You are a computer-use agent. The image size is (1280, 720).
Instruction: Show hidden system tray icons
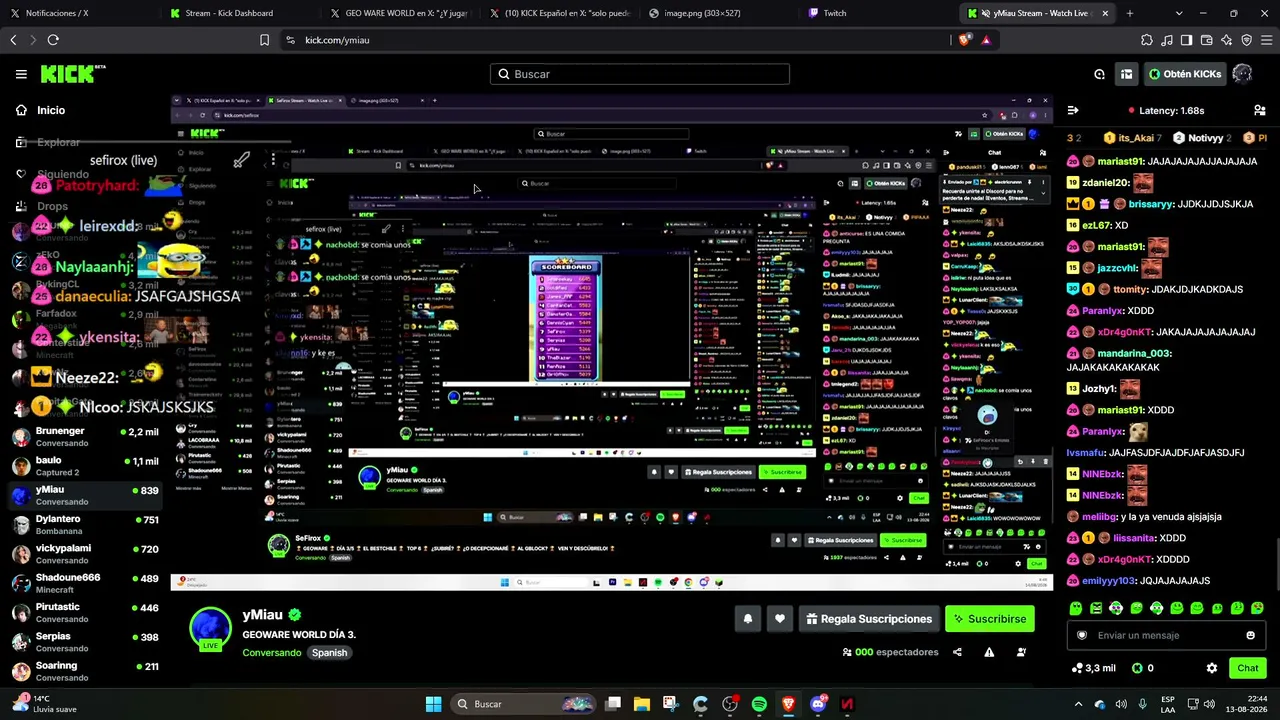(1078, 704)
